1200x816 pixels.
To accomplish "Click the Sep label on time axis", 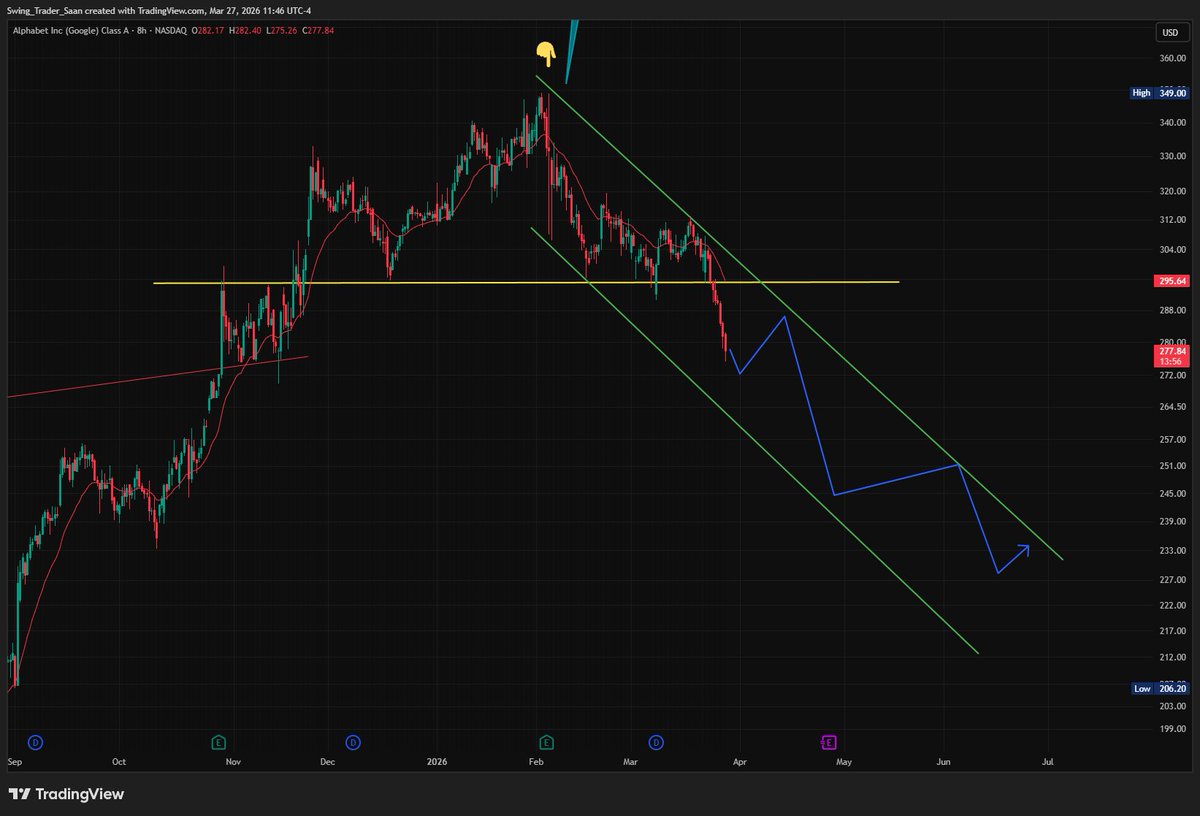I will pyautogui.click(x=15, y=762).
